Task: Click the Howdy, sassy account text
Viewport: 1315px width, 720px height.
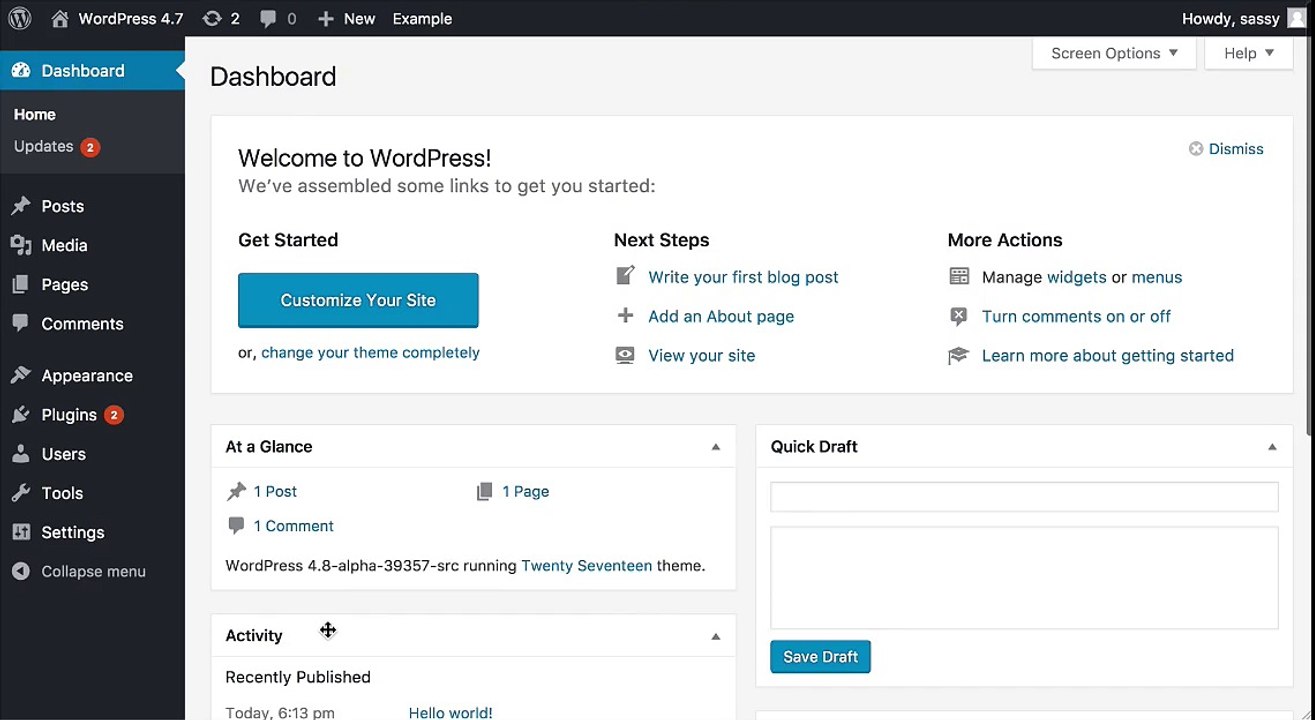Action: [1230, 19]
